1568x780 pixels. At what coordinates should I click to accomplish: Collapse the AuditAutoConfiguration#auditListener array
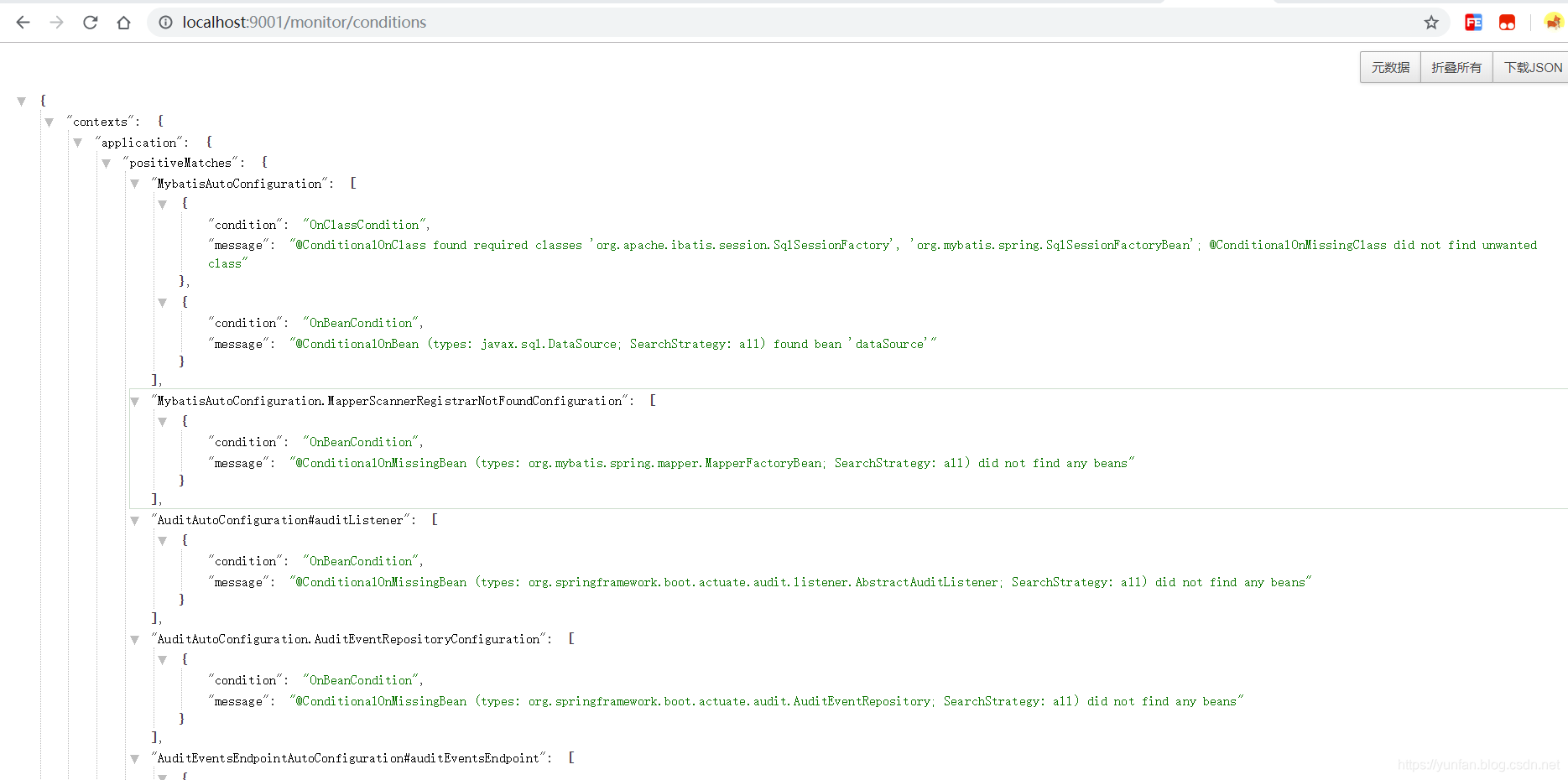tap(134, 521)
